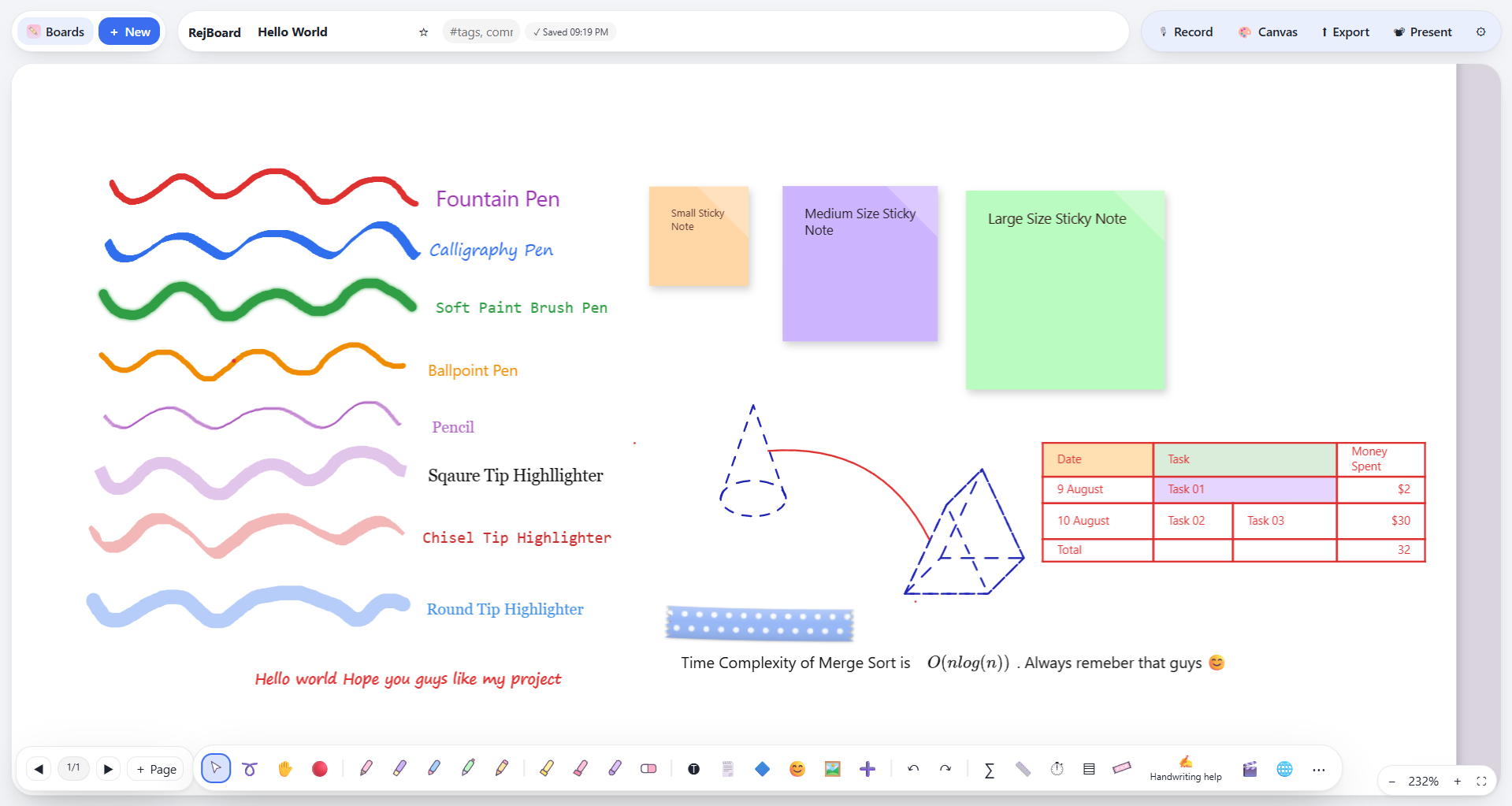Open the emoji picker in the toolbar
1512x806 pixels.
tap(797, 769)
